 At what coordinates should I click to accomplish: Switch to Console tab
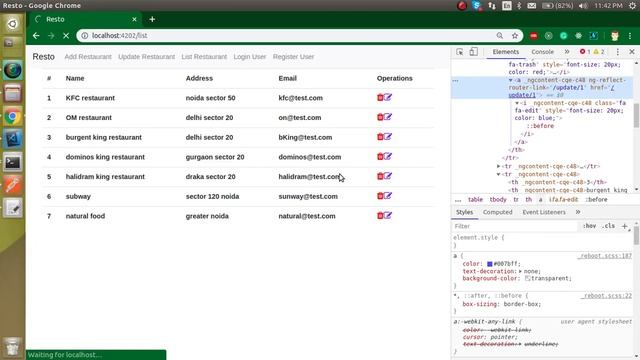click(542, 52)
